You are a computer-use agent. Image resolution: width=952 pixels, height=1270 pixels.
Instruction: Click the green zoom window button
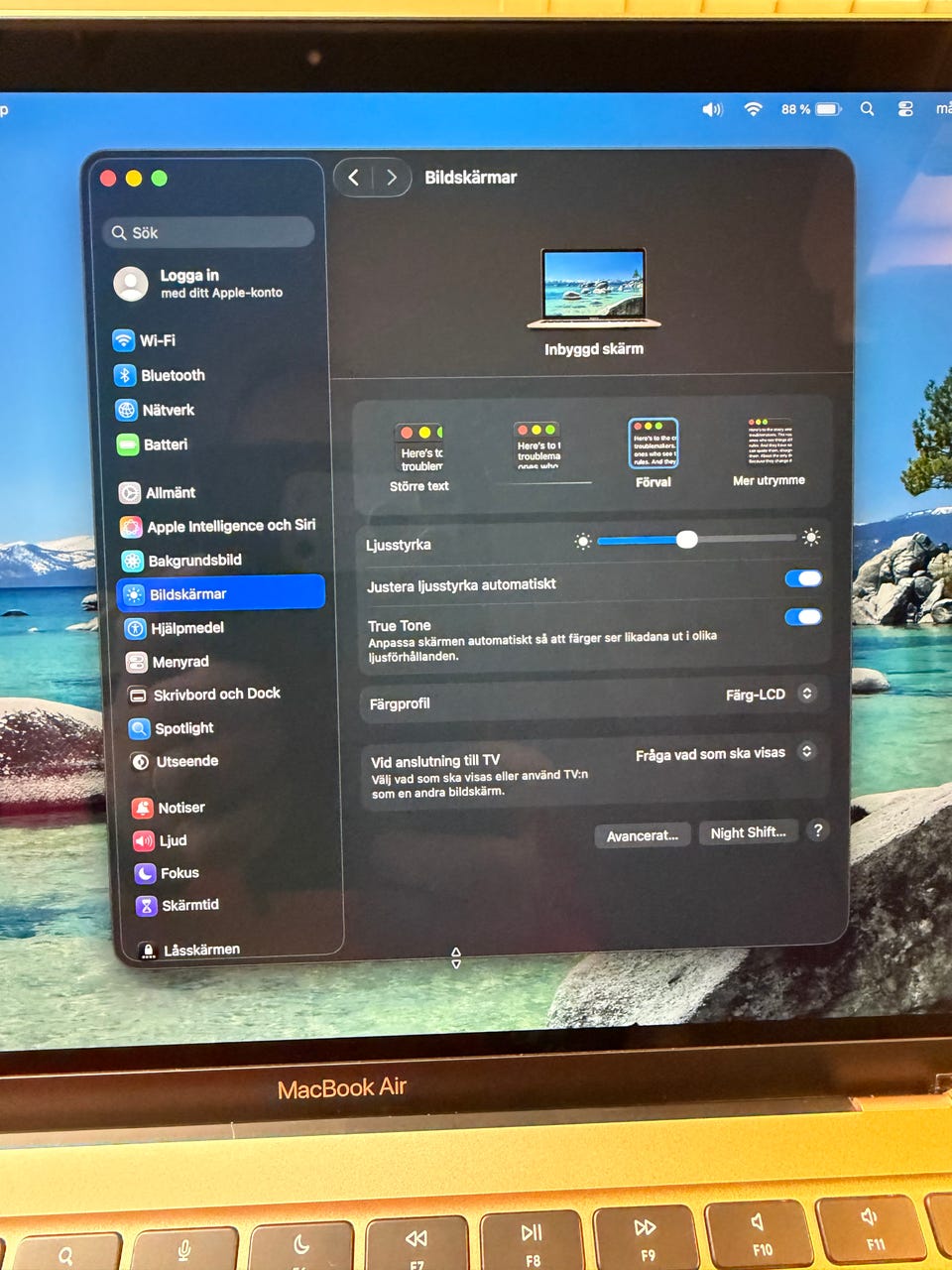coord(159,178)
